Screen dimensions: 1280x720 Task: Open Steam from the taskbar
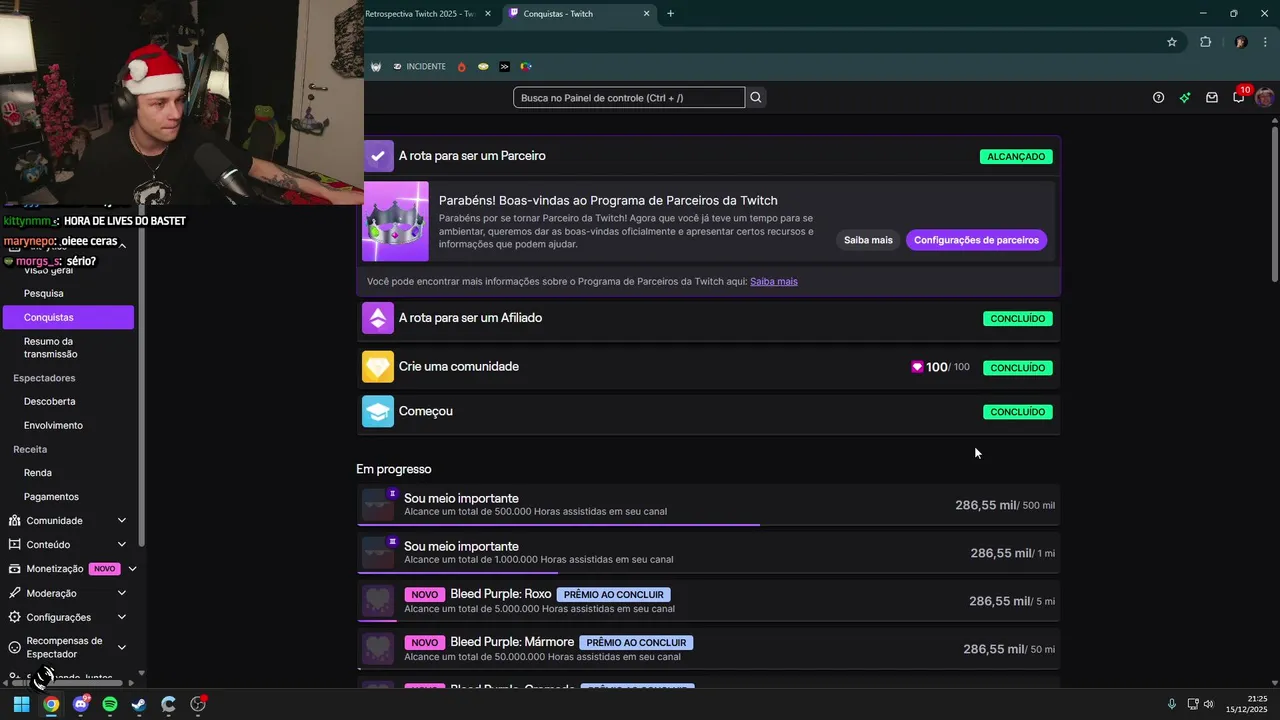coord(139,704)
